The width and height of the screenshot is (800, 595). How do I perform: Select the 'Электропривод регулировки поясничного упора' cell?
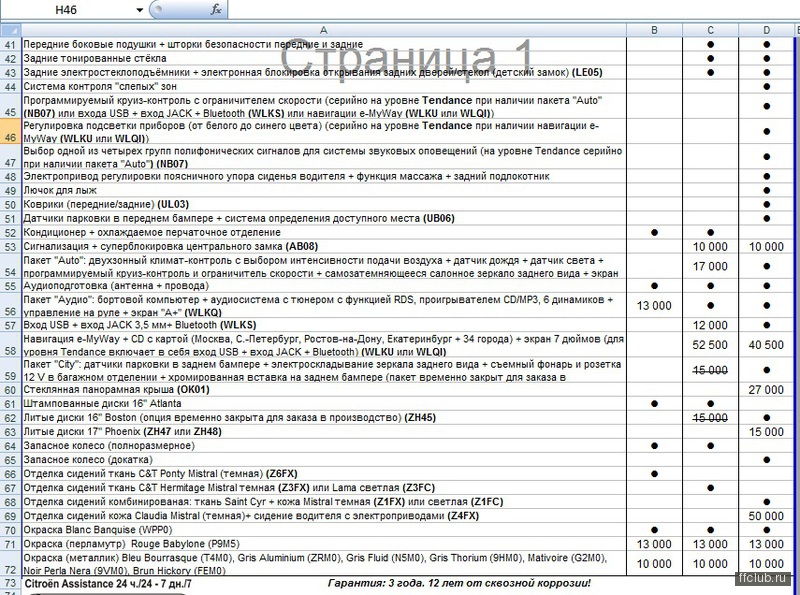[324, 176]
